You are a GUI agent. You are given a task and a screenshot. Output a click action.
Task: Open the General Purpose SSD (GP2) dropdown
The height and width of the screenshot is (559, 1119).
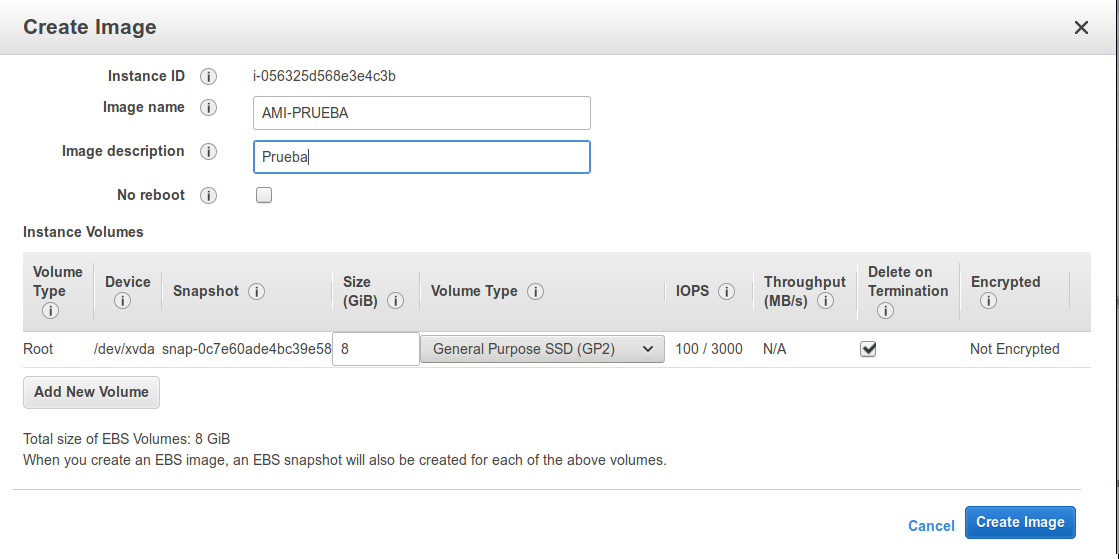pos(542,349)
